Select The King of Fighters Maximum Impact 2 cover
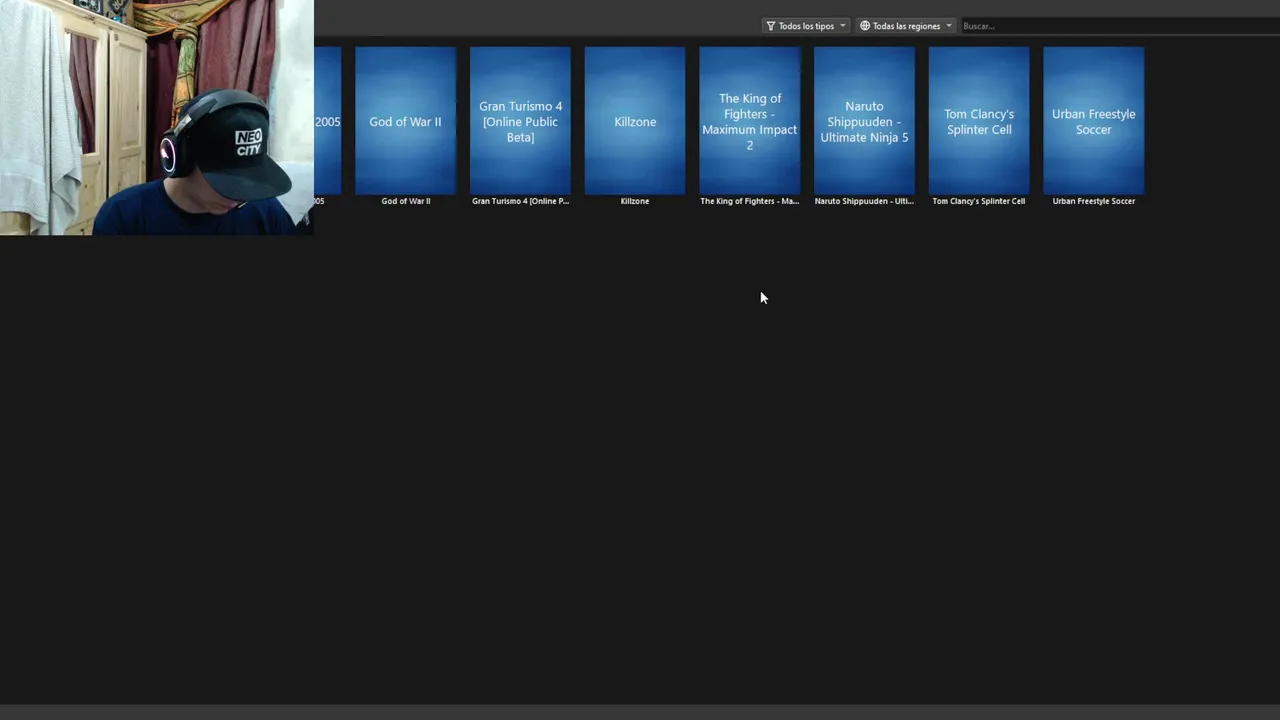This screenshot has width=1280, height=720. point(749,121)
